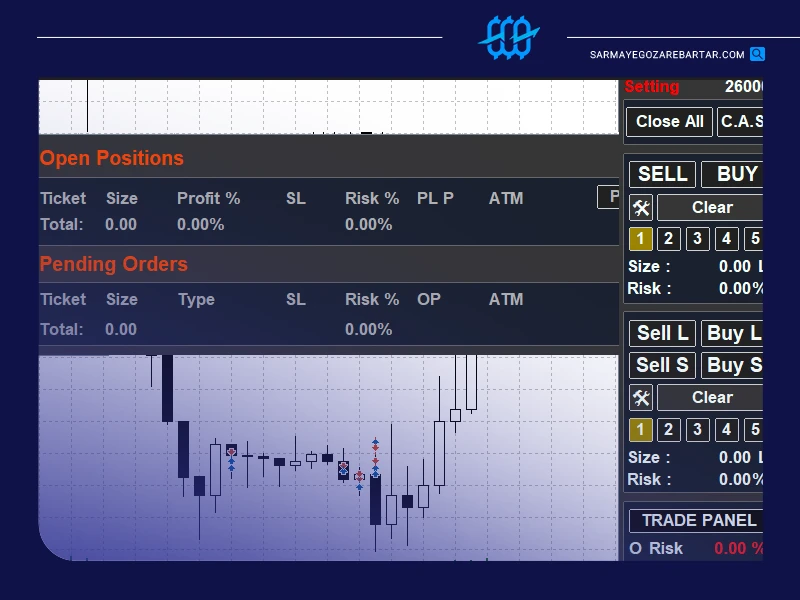Click the search icon beside SARMAYEGOZAREBARTAR.COM
The image size is (800, 600).
pos(757,54)
